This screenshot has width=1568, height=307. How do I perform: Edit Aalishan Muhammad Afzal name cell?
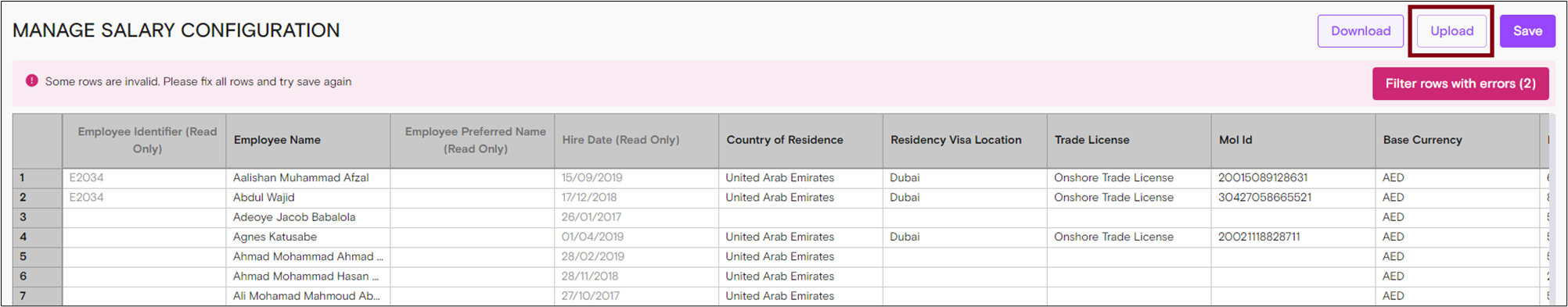coord(308,178)
